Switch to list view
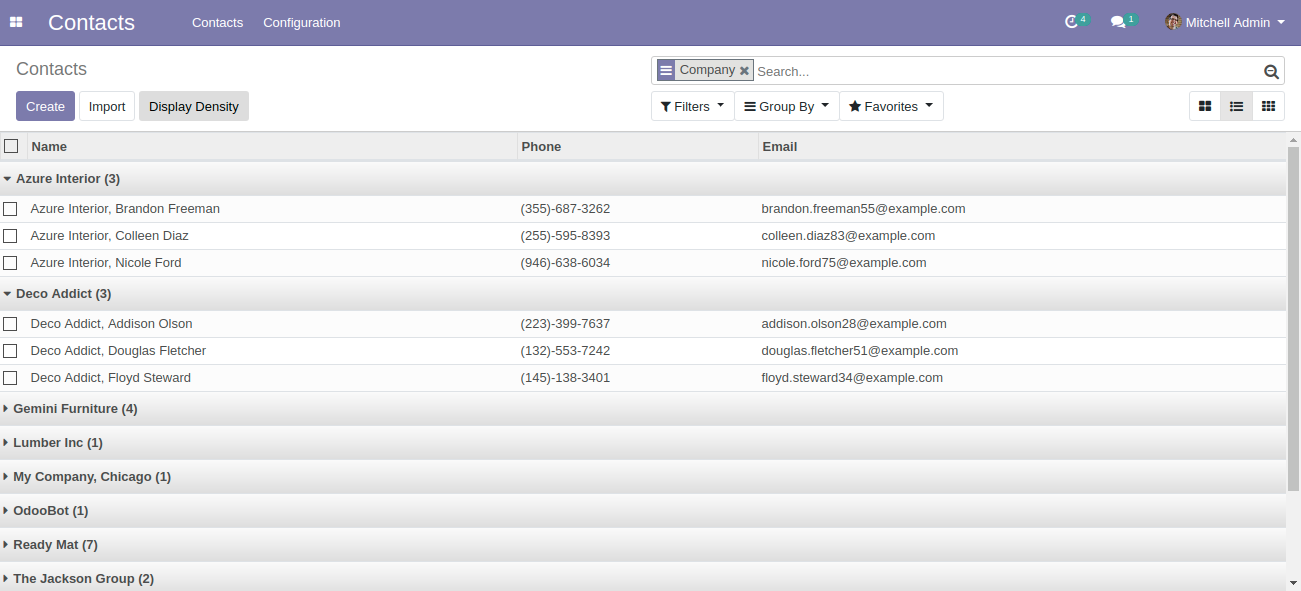Screen dimensions: 1301x591 (1236, 106)
